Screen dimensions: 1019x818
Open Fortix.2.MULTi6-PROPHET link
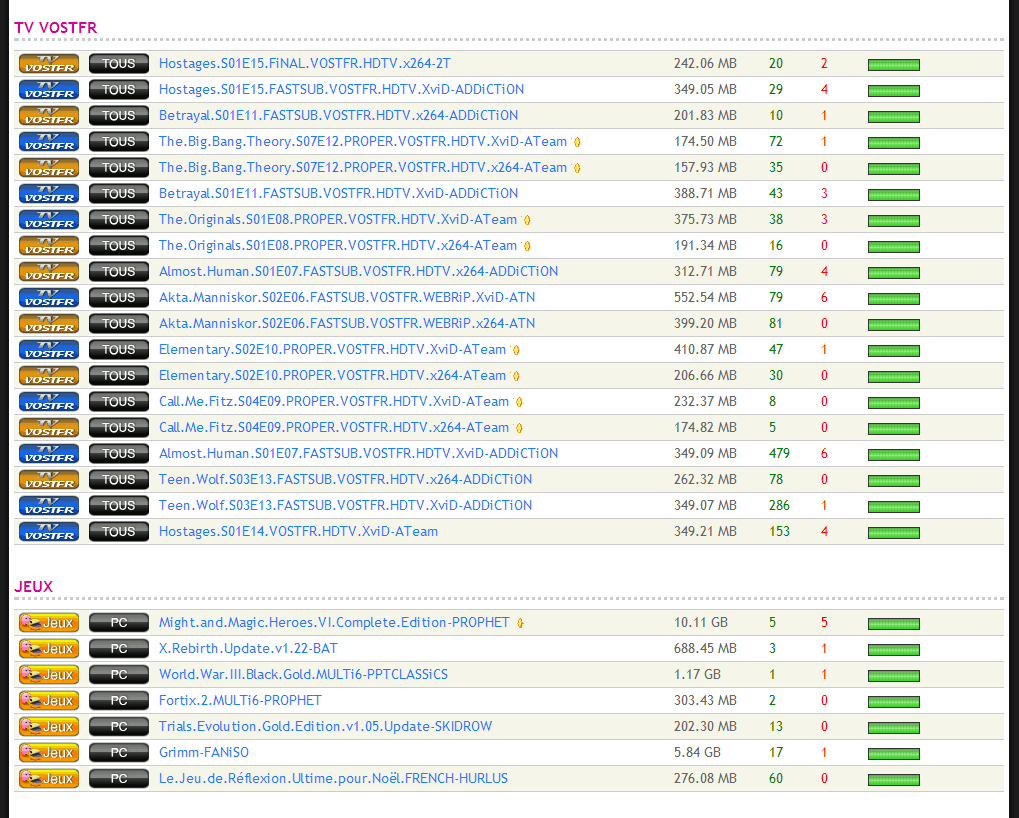(x=240, y=700)
